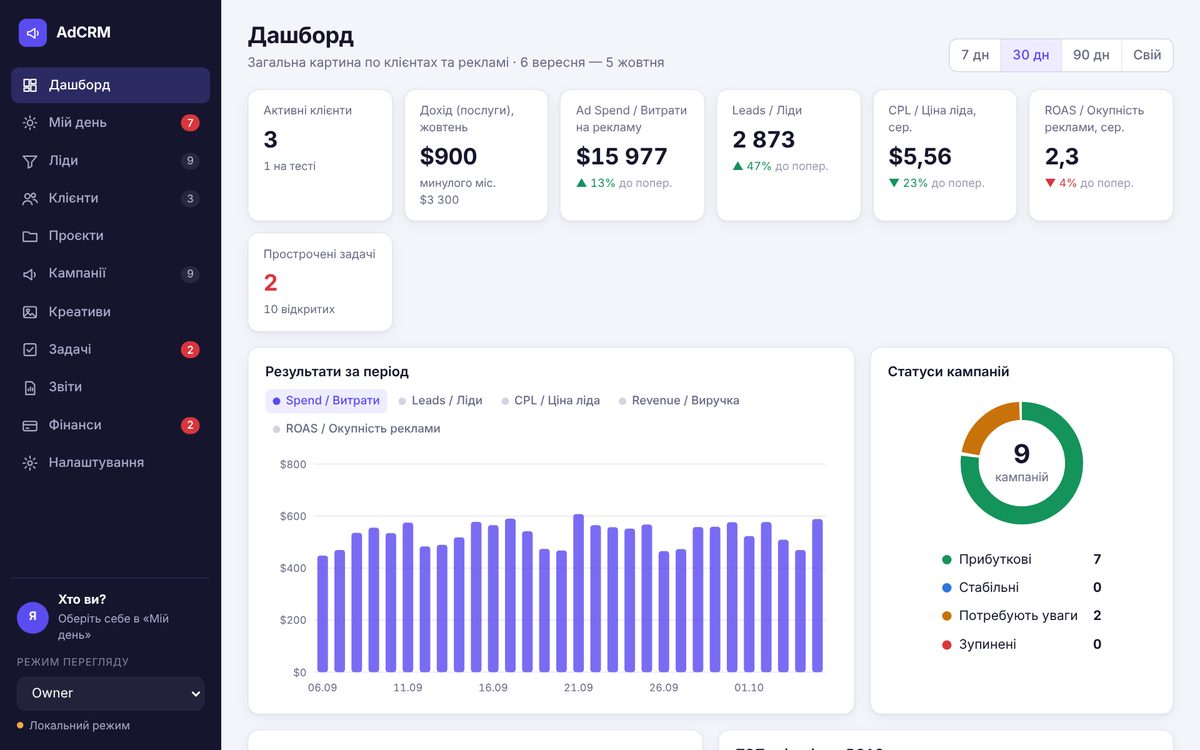Open the Активні клієнти card

pyautogui.click(x=320, y=155)
